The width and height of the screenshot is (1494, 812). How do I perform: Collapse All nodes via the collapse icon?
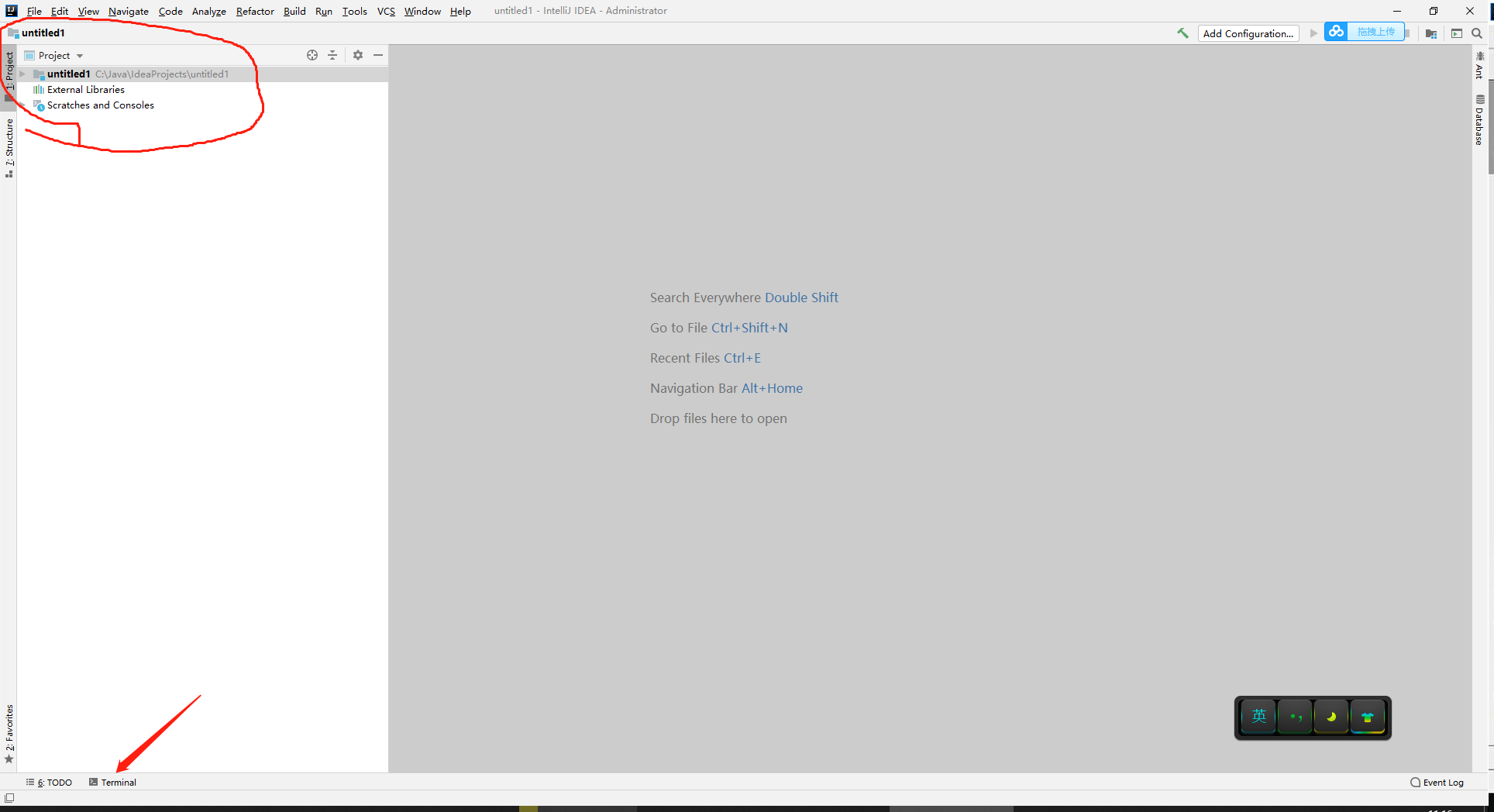332,55
